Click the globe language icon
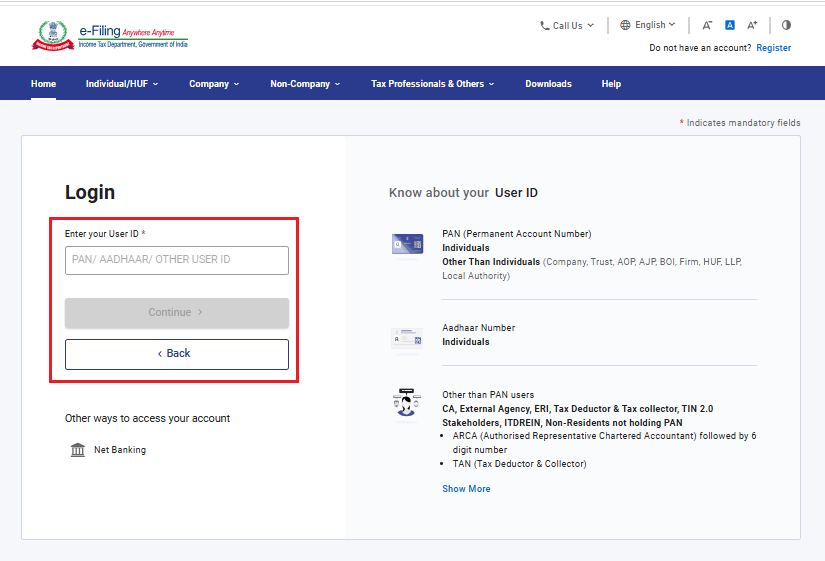This screenshot has width=825, height=561. [x=625, y=25]
